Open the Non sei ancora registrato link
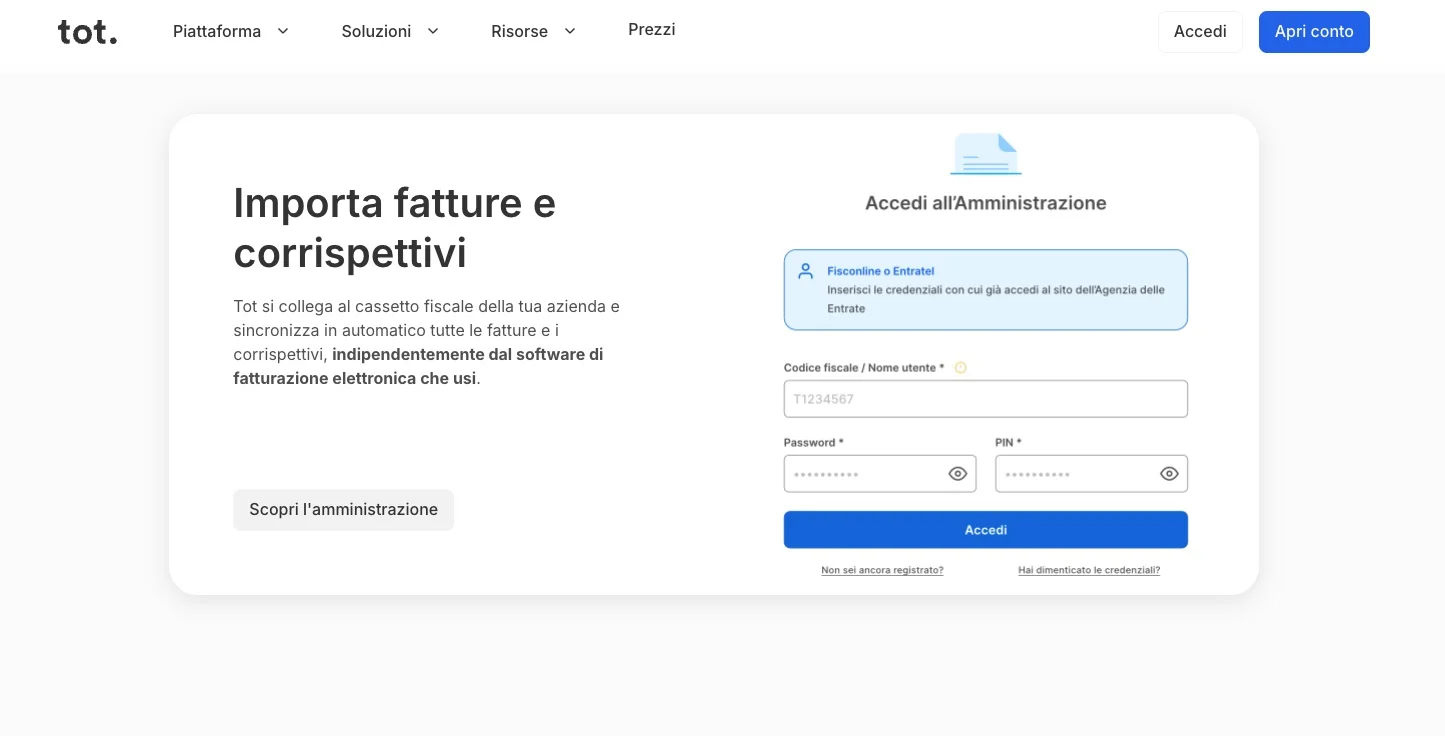The width and height of the screenshot is (1445, 736). pos(881,570)
